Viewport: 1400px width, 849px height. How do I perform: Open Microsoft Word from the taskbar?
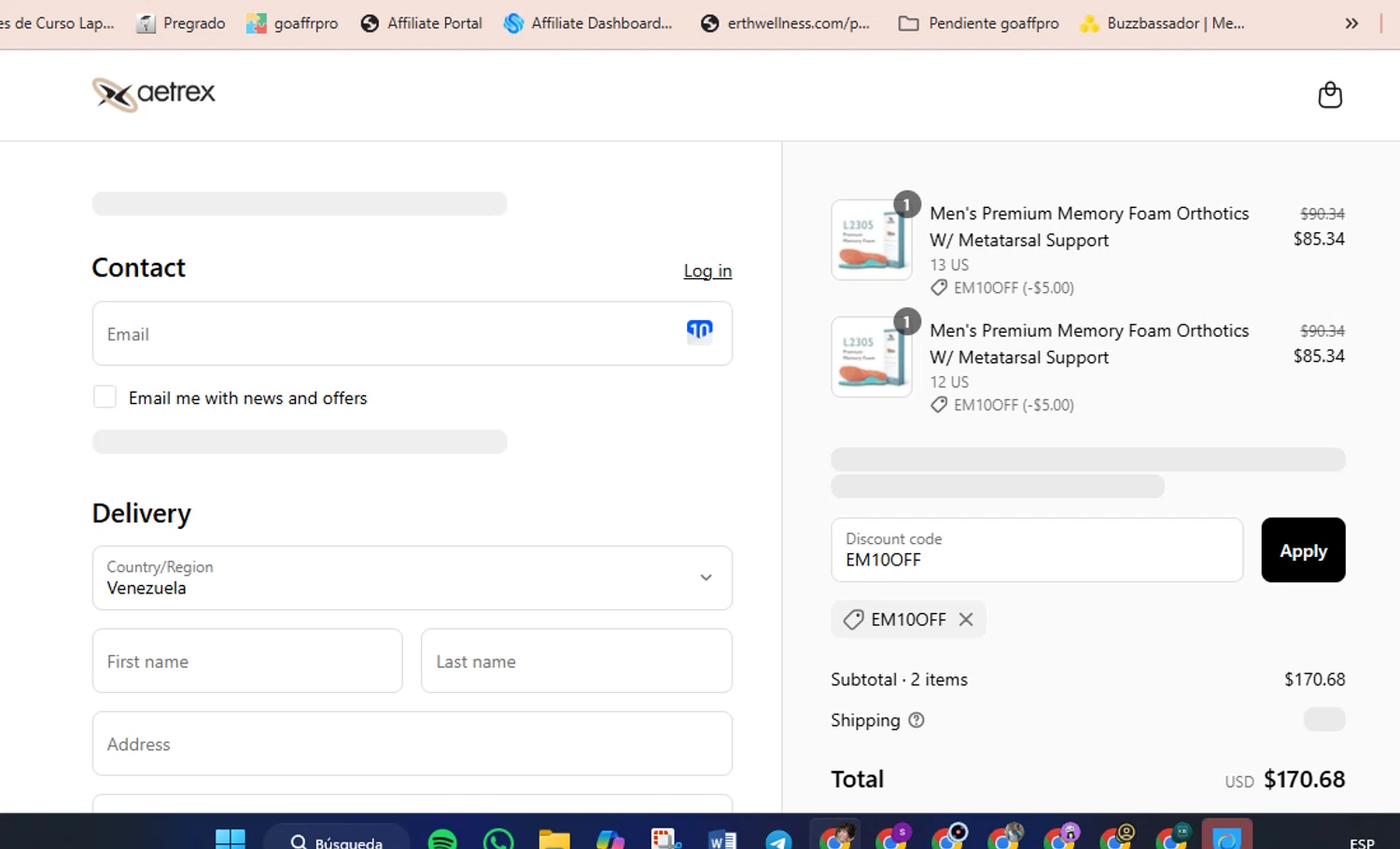point(722,839)
